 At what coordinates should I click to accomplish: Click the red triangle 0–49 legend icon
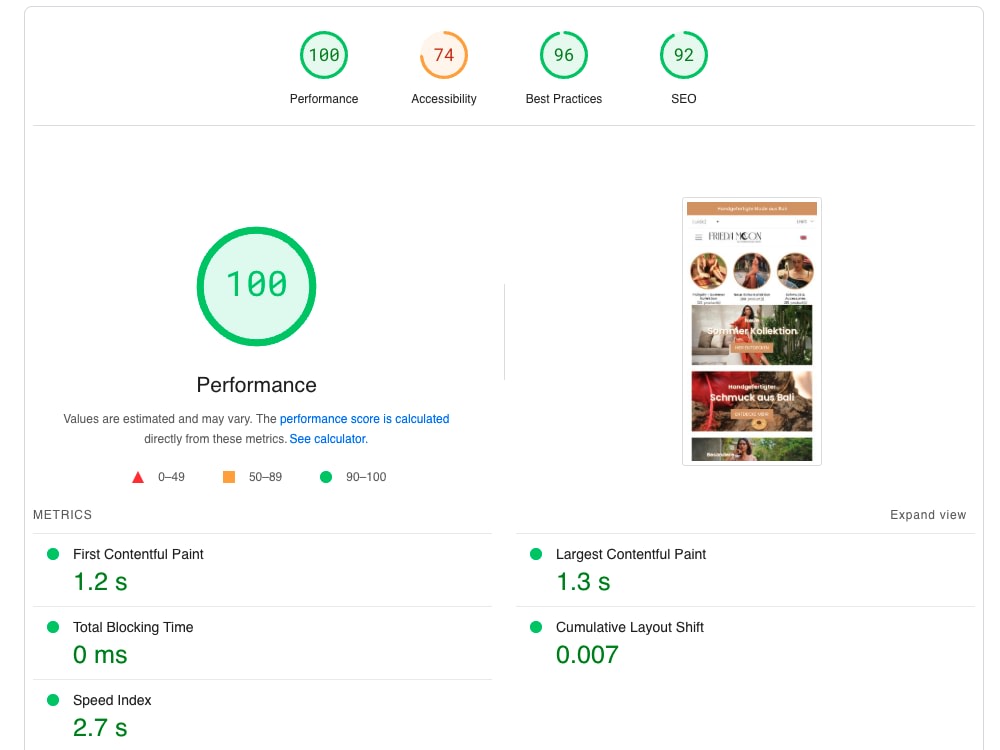138,477
